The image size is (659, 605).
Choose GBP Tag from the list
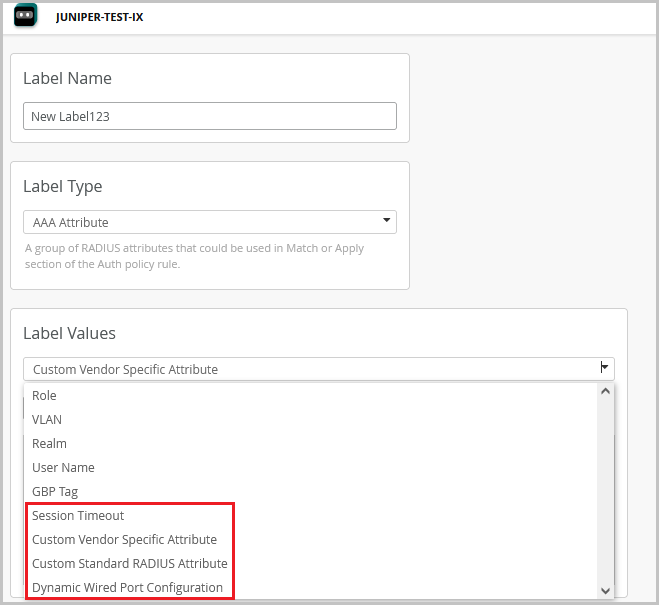55,492
